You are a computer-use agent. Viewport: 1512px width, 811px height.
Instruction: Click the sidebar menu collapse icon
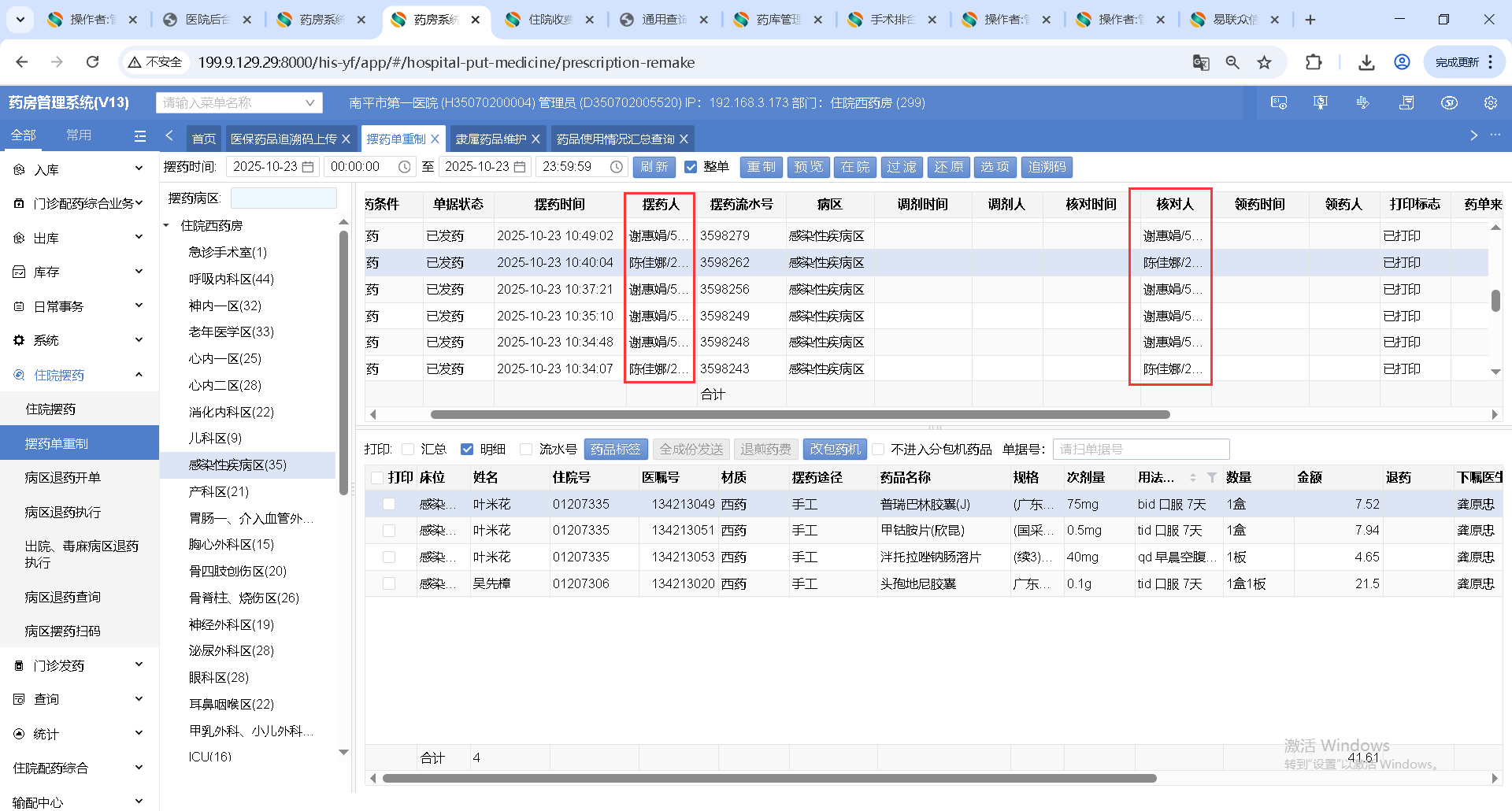click(x=140, y=136)
